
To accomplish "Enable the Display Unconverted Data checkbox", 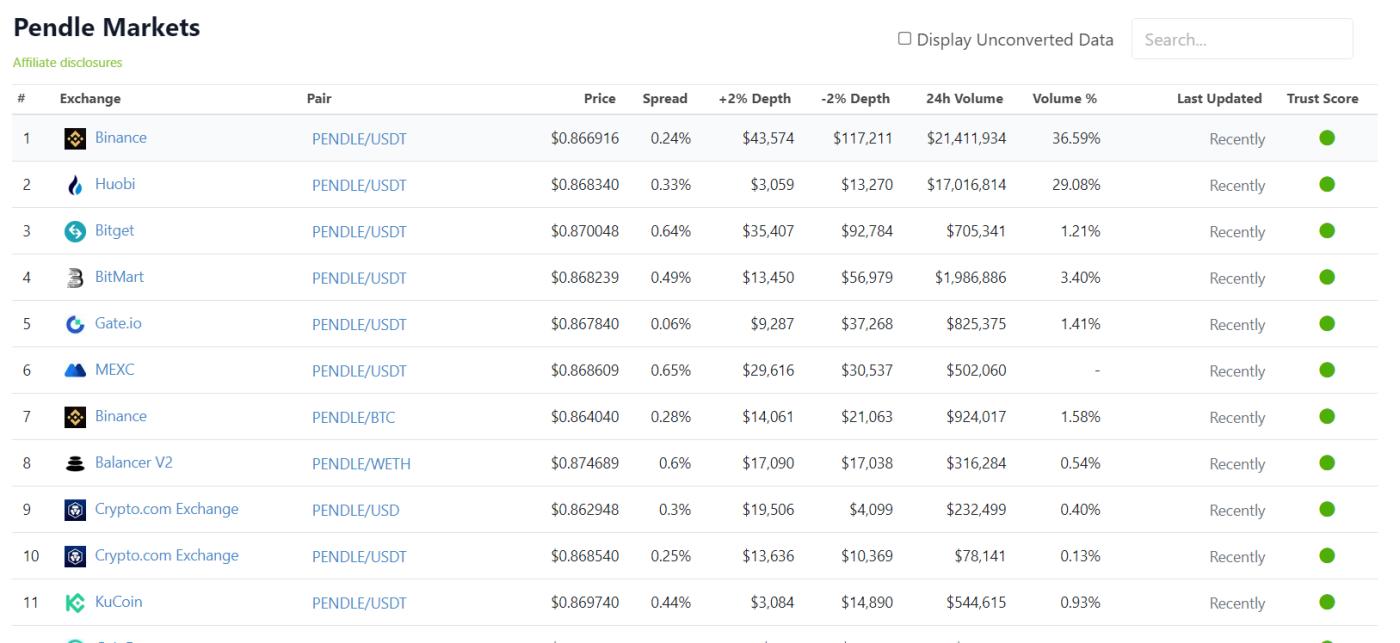I will pyautogui.click(x=904, y=39).
